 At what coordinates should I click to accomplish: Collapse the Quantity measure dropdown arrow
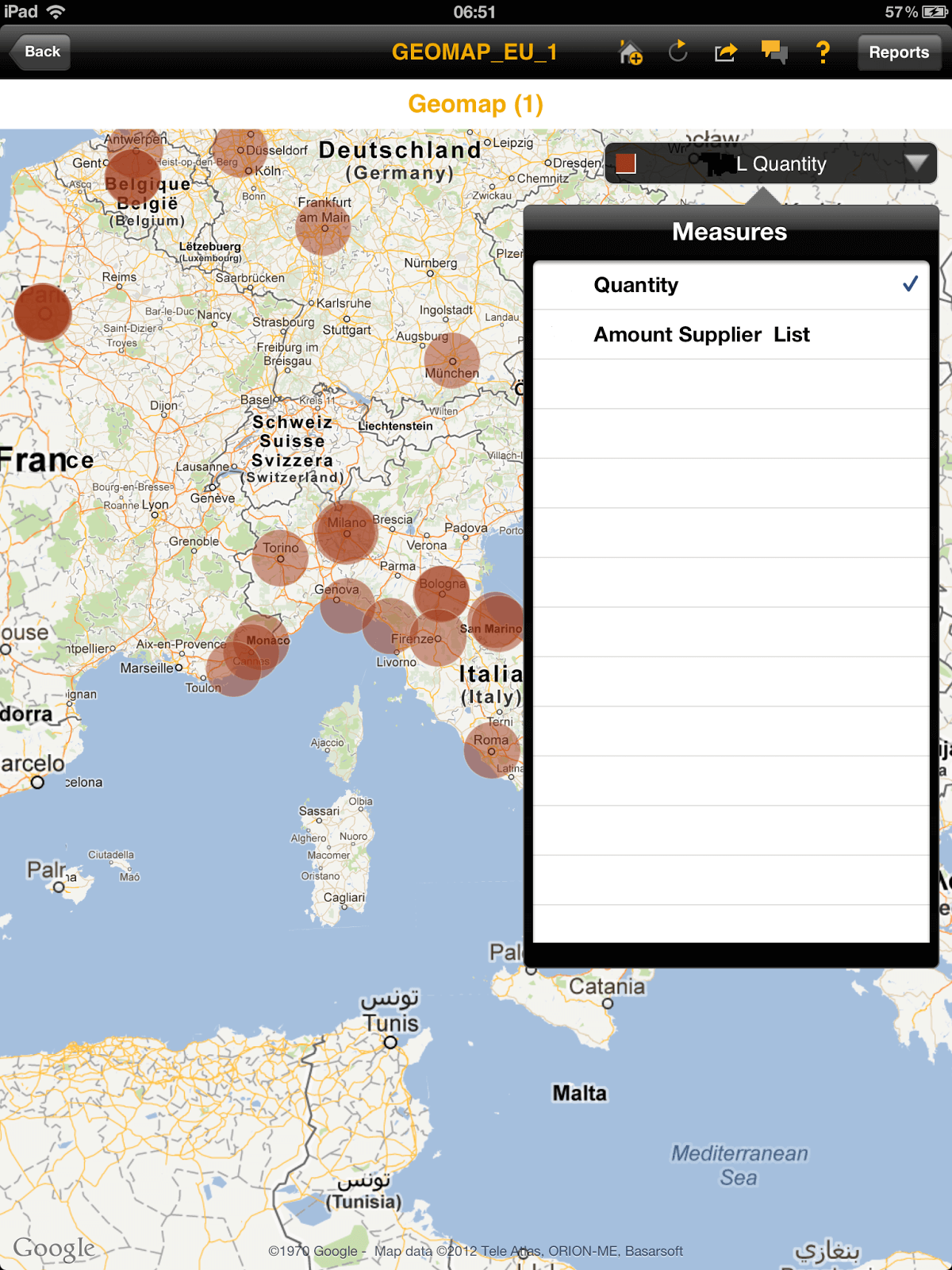916,163
